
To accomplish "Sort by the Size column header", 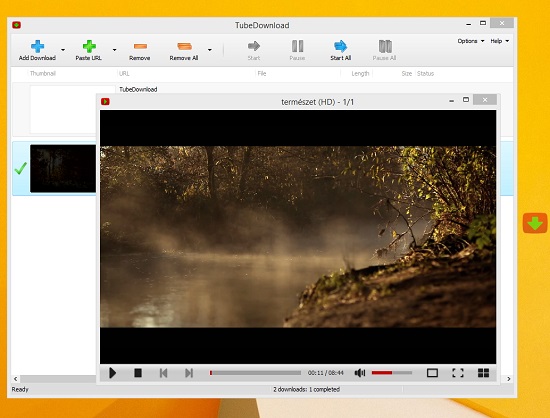I will (407, 73).
